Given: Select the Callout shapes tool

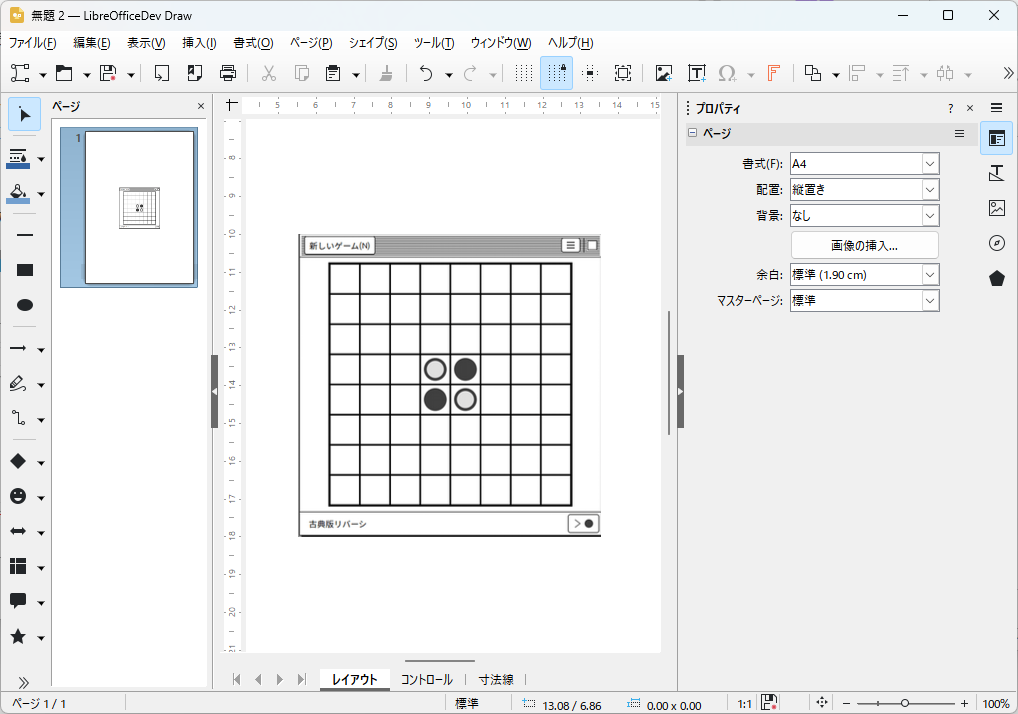Looking at the screenshot, I should click(18, 602).
